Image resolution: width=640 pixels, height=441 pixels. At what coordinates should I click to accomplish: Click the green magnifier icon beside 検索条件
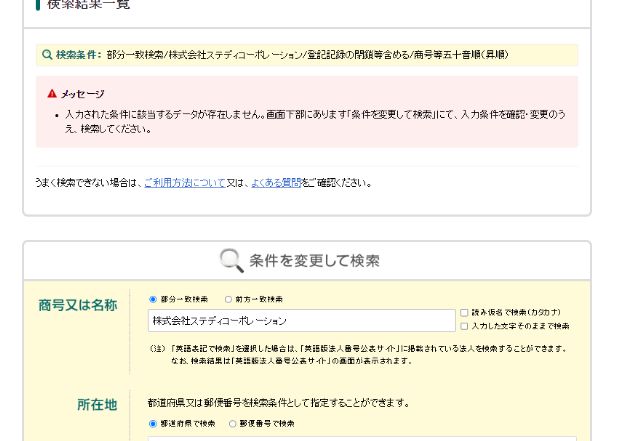(47, 55)
